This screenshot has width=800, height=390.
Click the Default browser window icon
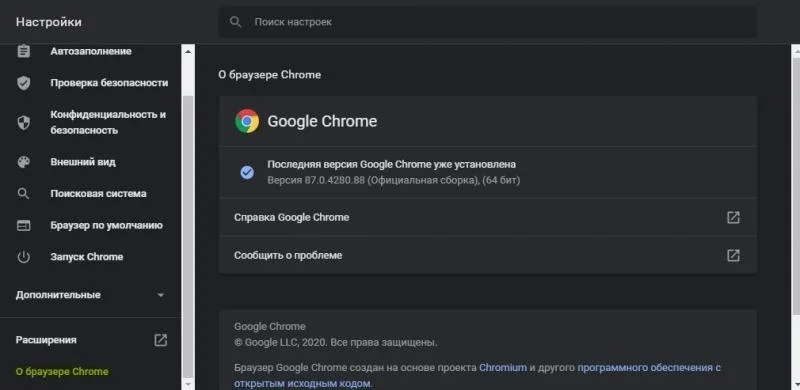tap(23, 226)
